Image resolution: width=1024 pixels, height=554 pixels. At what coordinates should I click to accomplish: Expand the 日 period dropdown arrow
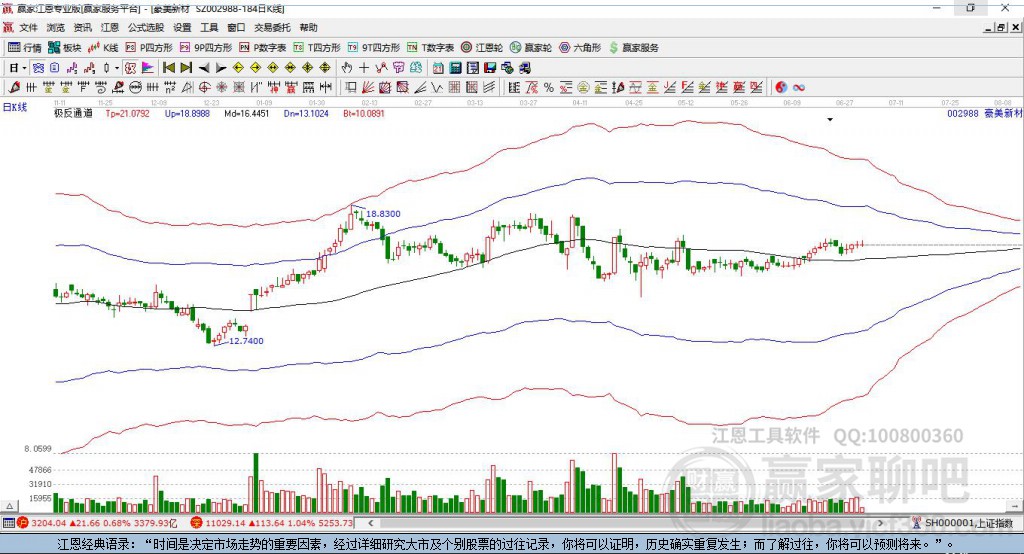pyautogui.click(x=24, y=68)
